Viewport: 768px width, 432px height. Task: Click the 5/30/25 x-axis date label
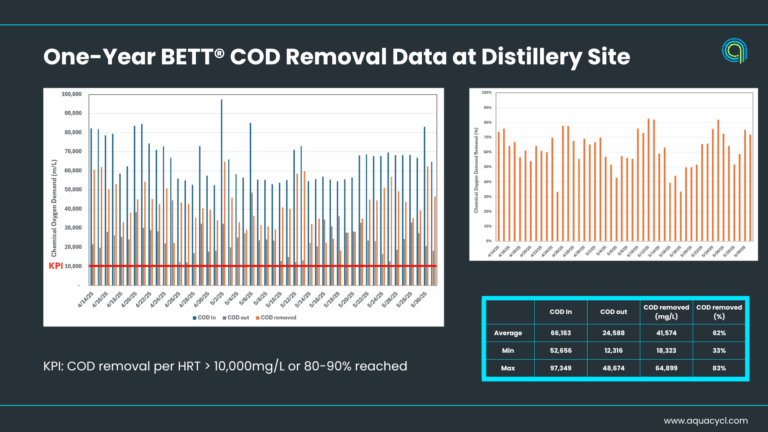[x=419, y=300]
